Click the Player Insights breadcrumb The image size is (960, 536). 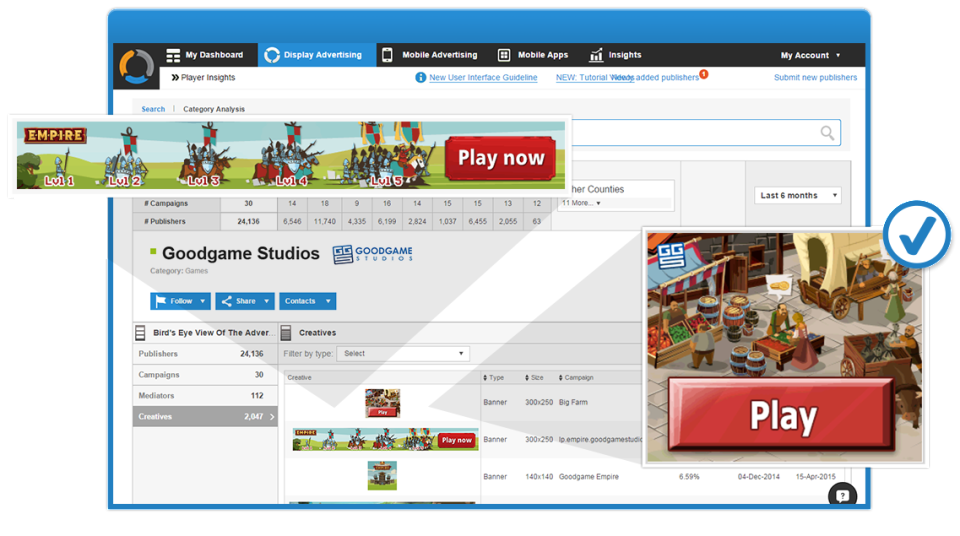[x=203, y=78]
